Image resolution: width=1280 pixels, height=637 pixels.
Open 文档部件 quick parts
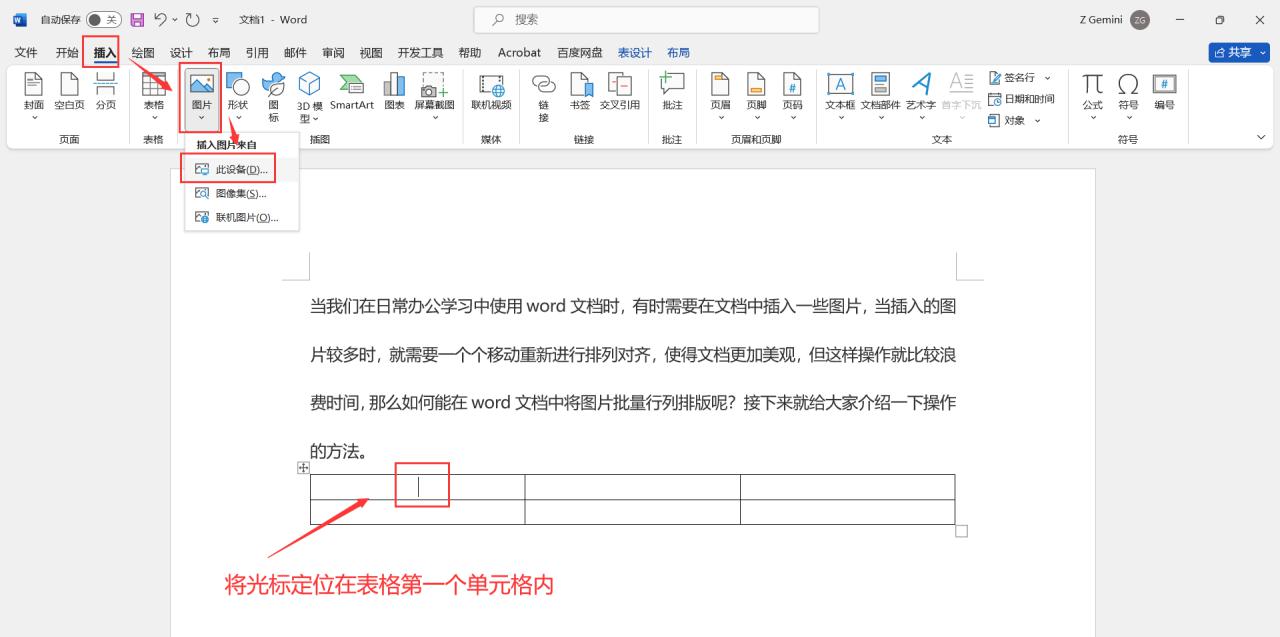(880, 97)
